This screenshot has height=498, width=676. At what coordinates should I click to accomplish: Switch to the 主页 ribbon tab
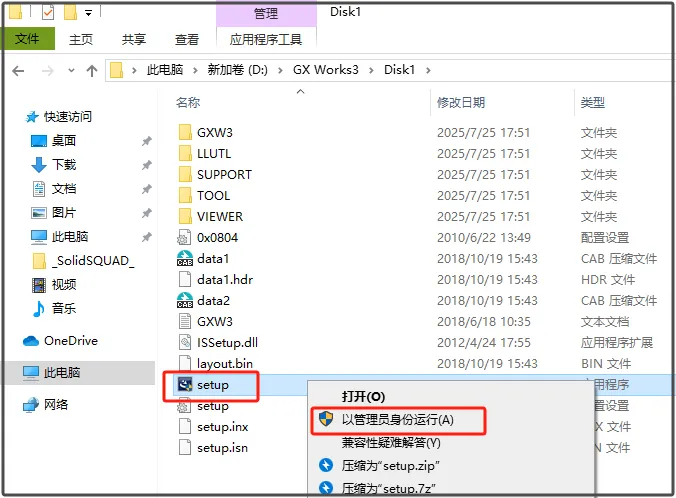click(81, 40)
